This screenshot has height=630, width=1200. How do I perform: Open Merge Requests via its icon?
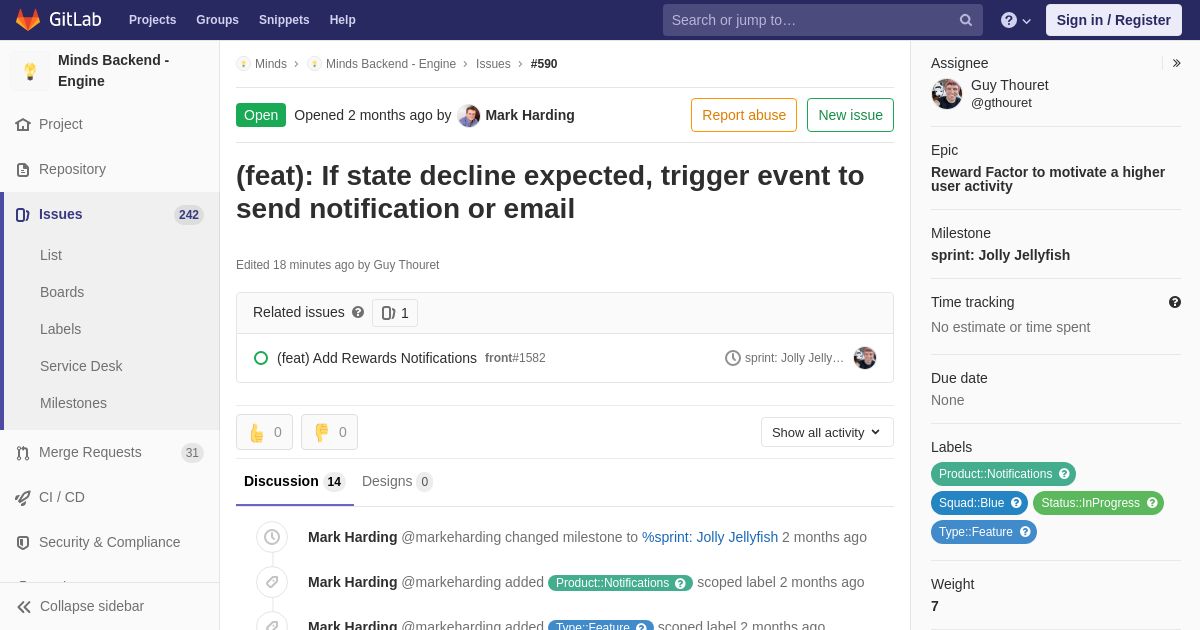(x=23, y=453)
